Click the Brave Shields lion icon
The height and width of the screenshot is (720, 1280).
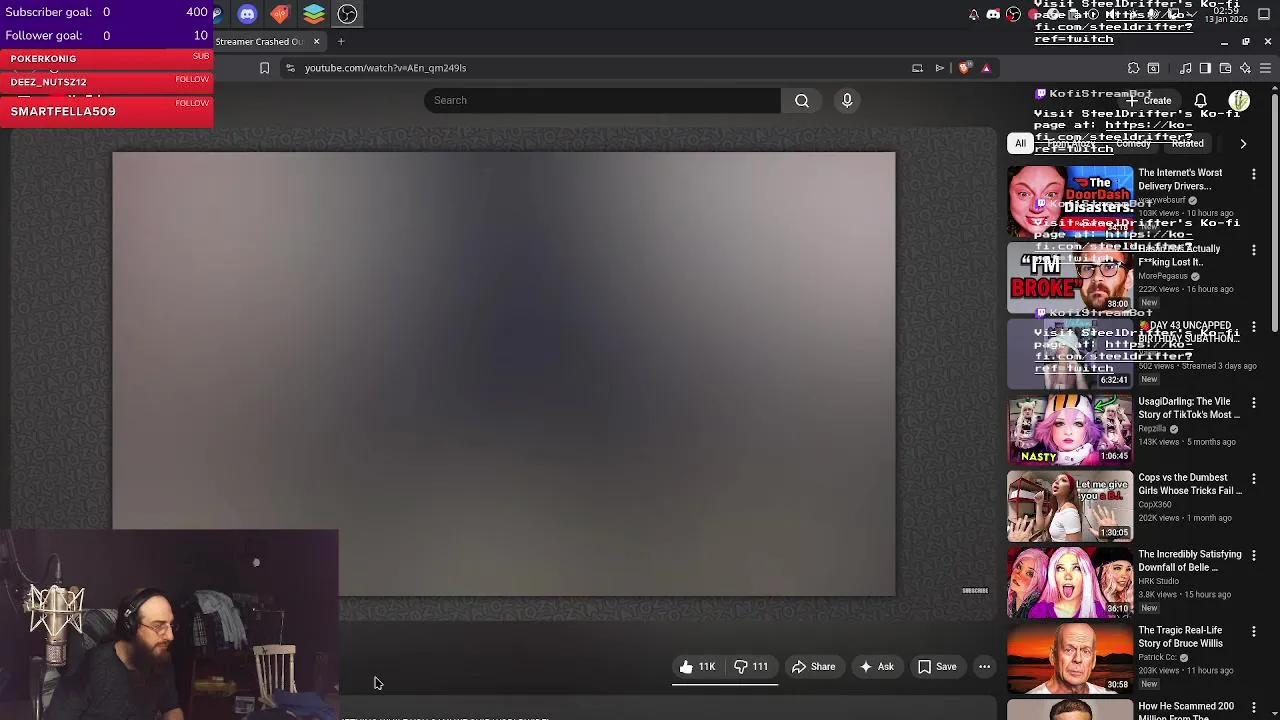tap(963, 68)
